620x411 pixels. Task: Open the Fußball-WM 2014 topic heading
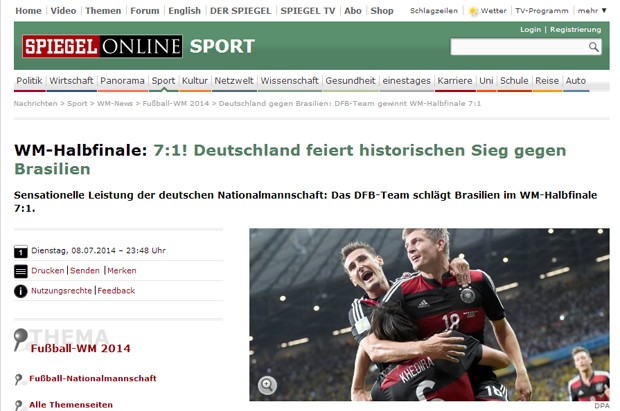tap(81, 348)
